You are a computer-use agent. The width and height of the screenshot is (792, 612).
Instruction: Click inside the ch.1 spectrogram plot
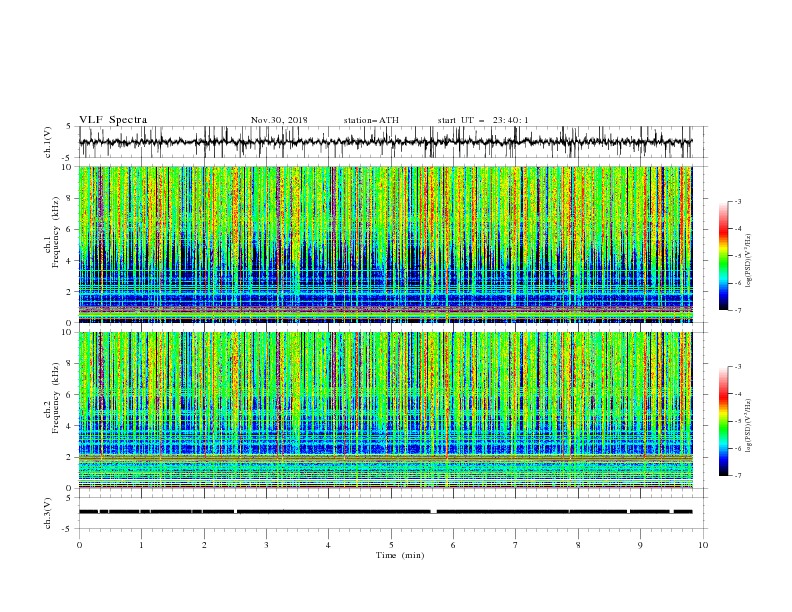click(x=385, y=244)
